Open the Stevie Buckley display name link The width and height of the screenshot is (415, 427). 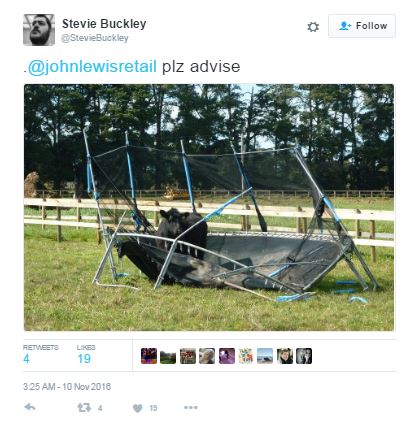coord(104,24)
